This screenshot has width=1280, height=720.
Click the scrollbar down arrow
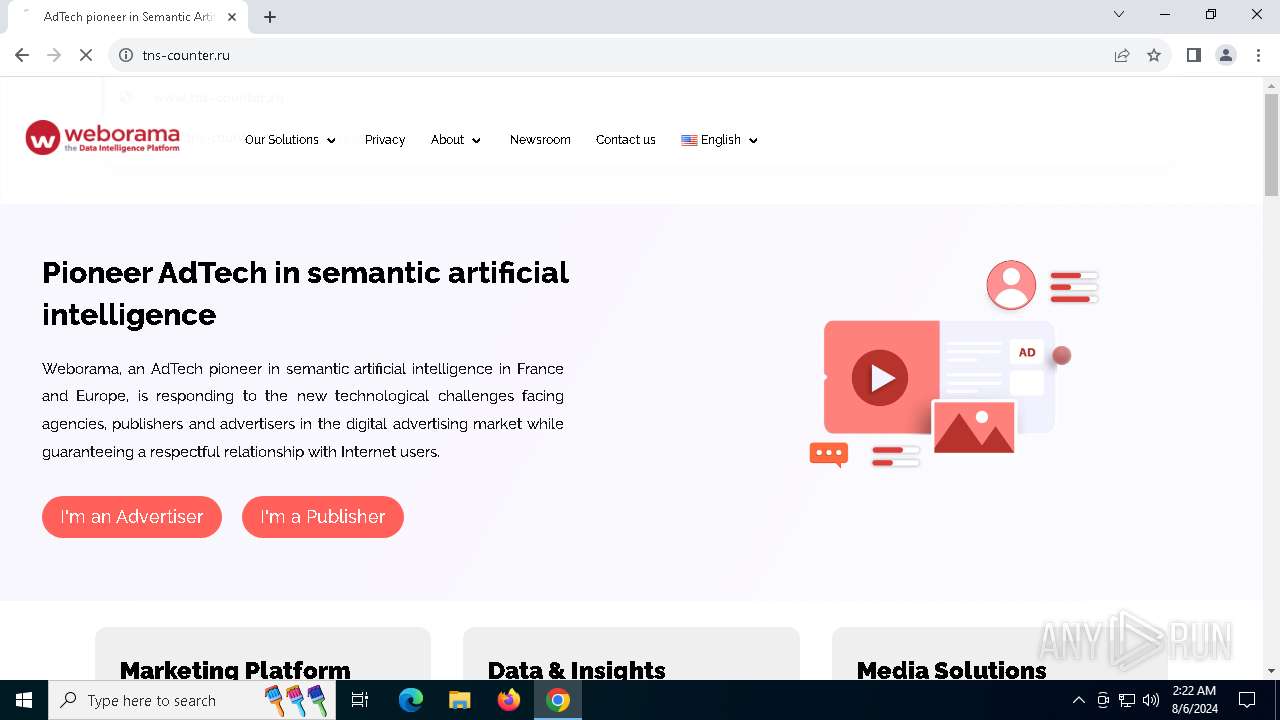pos(1271,671)
